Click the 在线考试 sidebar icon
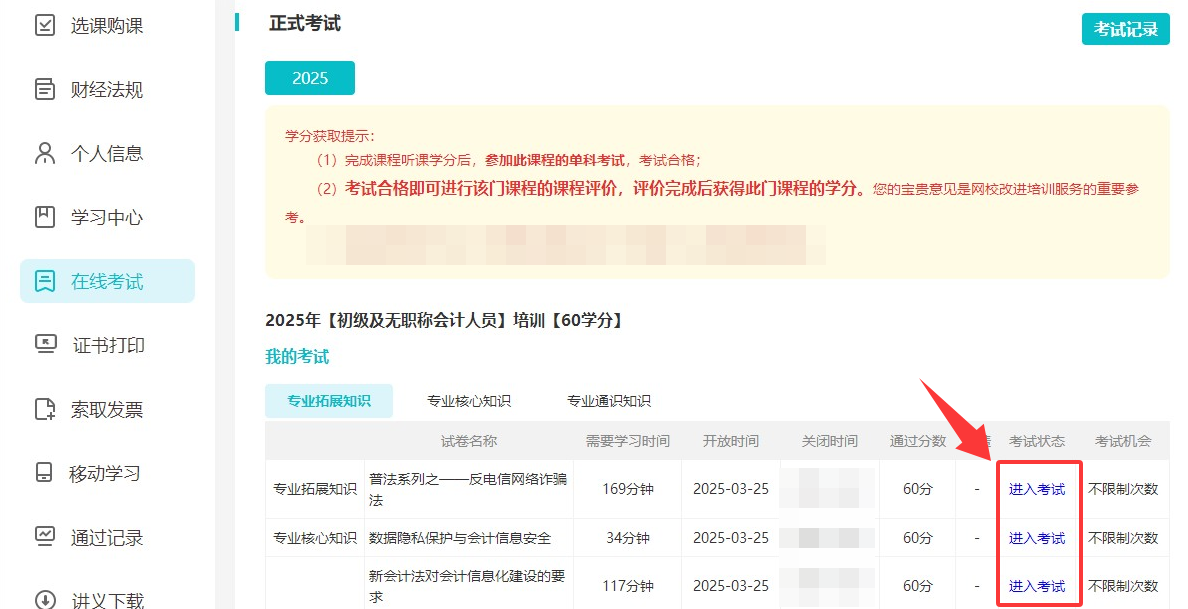Viewport: 1188px width, 609px height. click(45, 281)
